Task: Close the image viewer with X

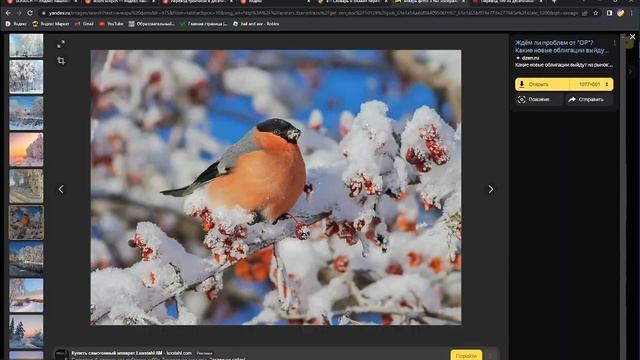Action: (x=632, y=37)
